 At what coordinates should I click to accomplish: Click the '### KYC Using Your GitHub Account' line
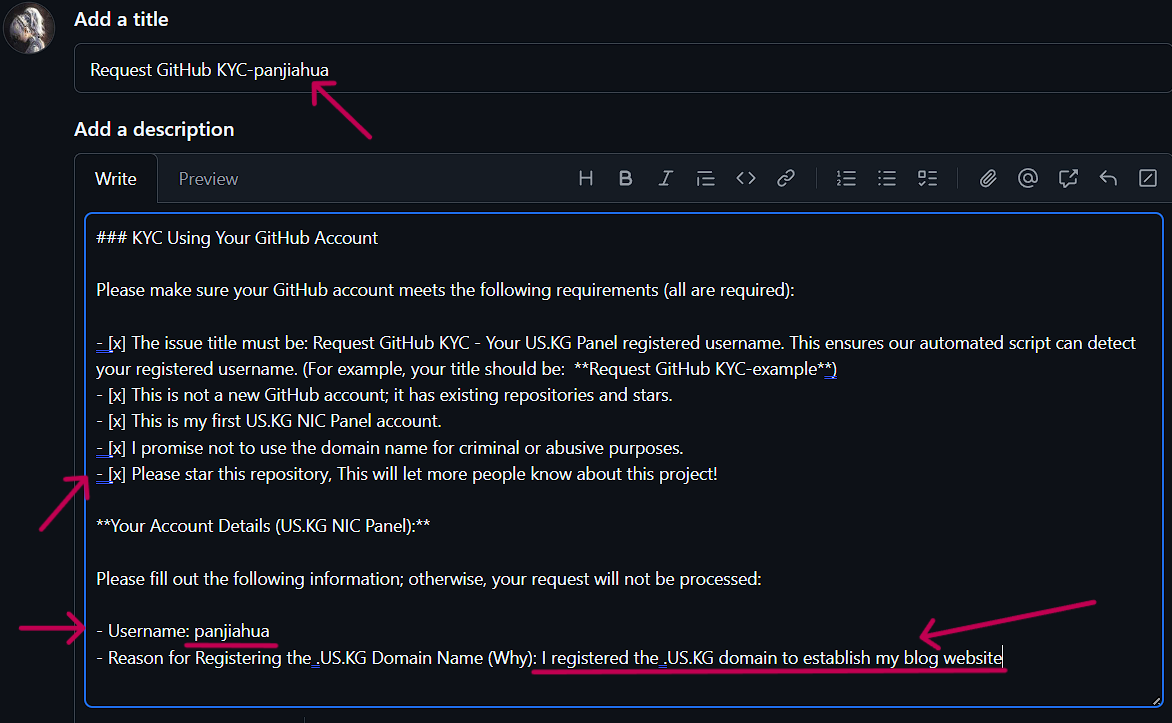click(237, 238)
